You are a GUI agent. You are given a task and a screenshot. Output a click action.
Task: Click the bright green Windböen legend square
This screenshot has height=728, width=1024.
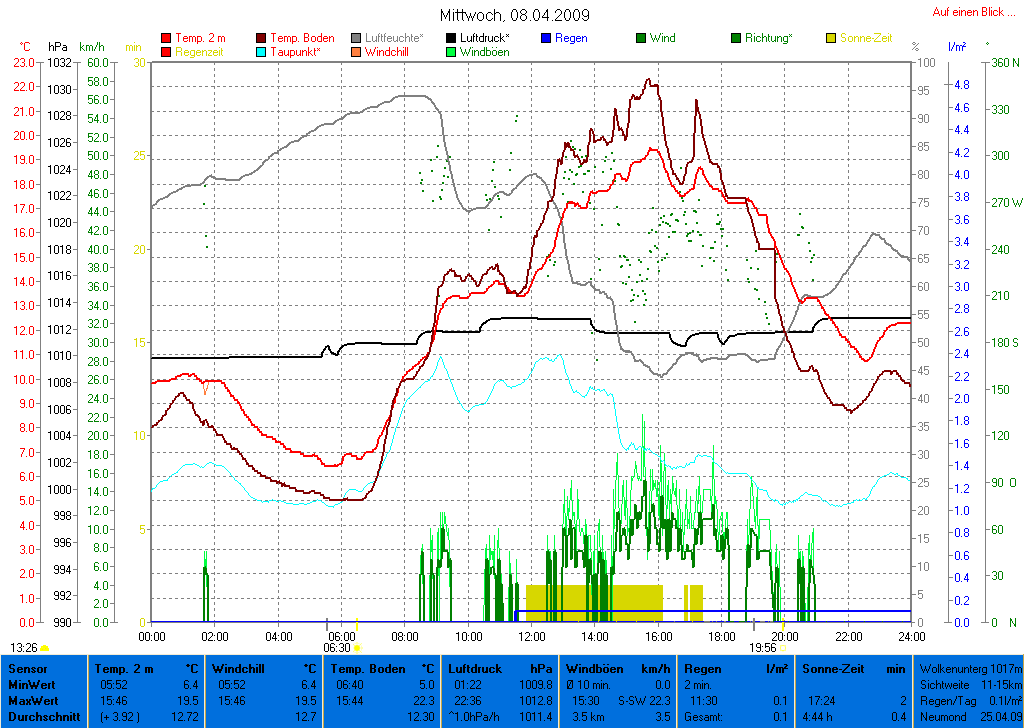[x=452, y=51]
